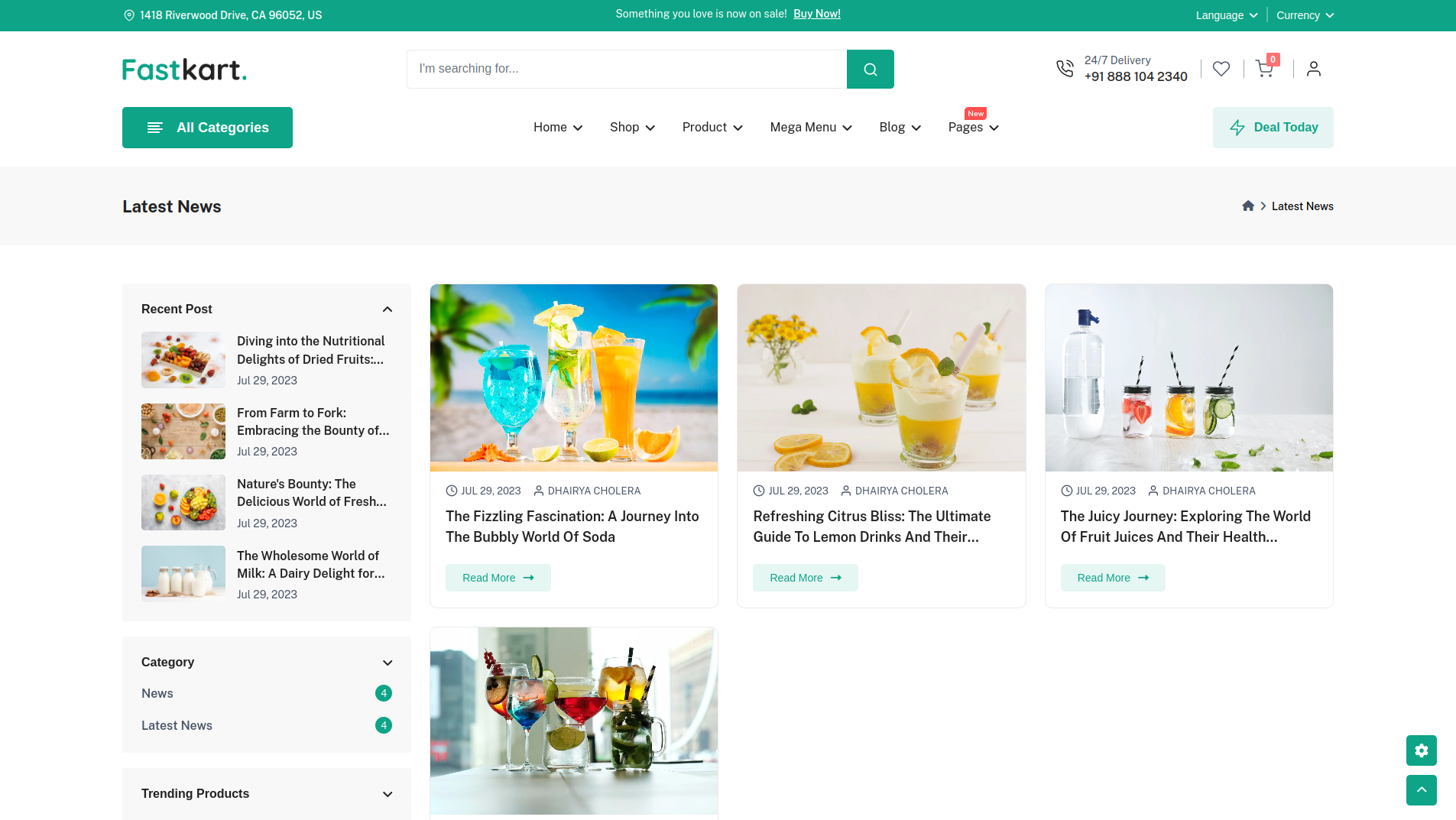Click the user account icon
This screenshot has height=820, width=1456.
[x=1313, y=69]
